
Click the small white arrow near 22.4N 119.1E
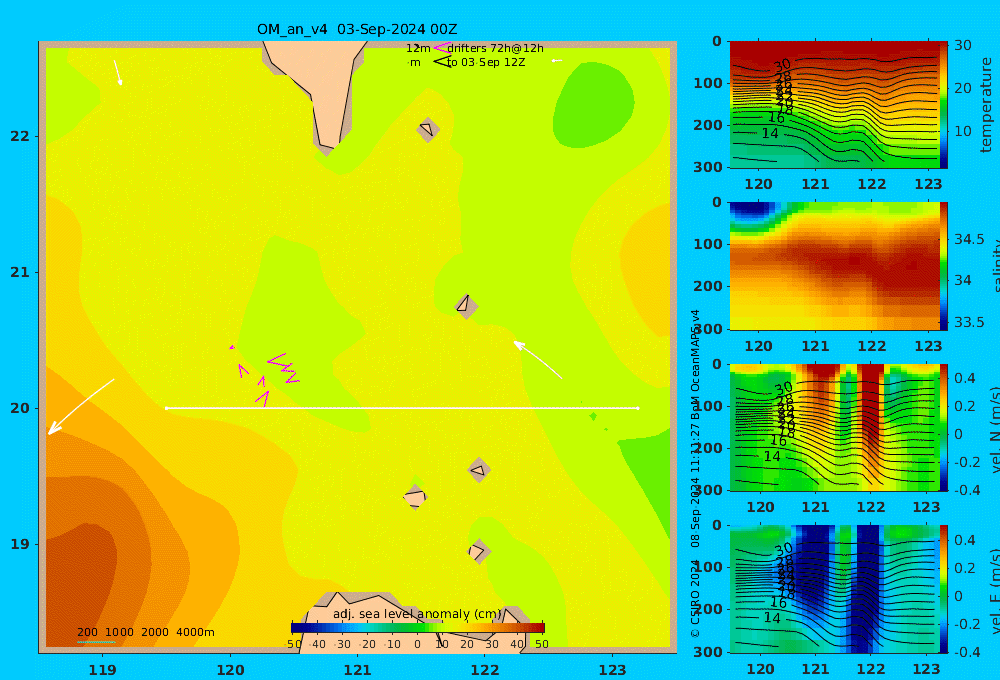[x=118, y=73]
